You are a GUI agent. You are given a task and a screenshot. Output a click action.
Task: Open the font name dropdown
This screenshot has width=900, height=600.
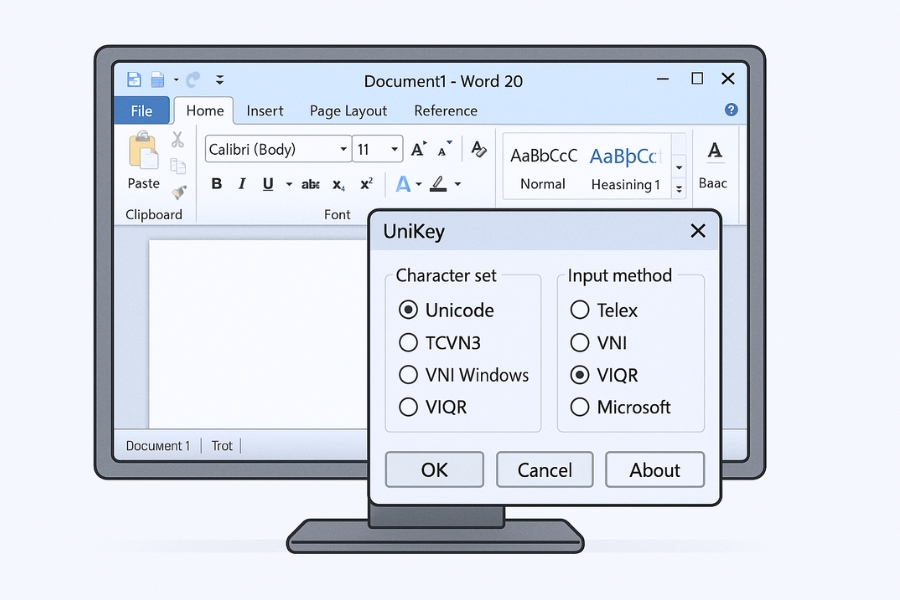[343, 148]
